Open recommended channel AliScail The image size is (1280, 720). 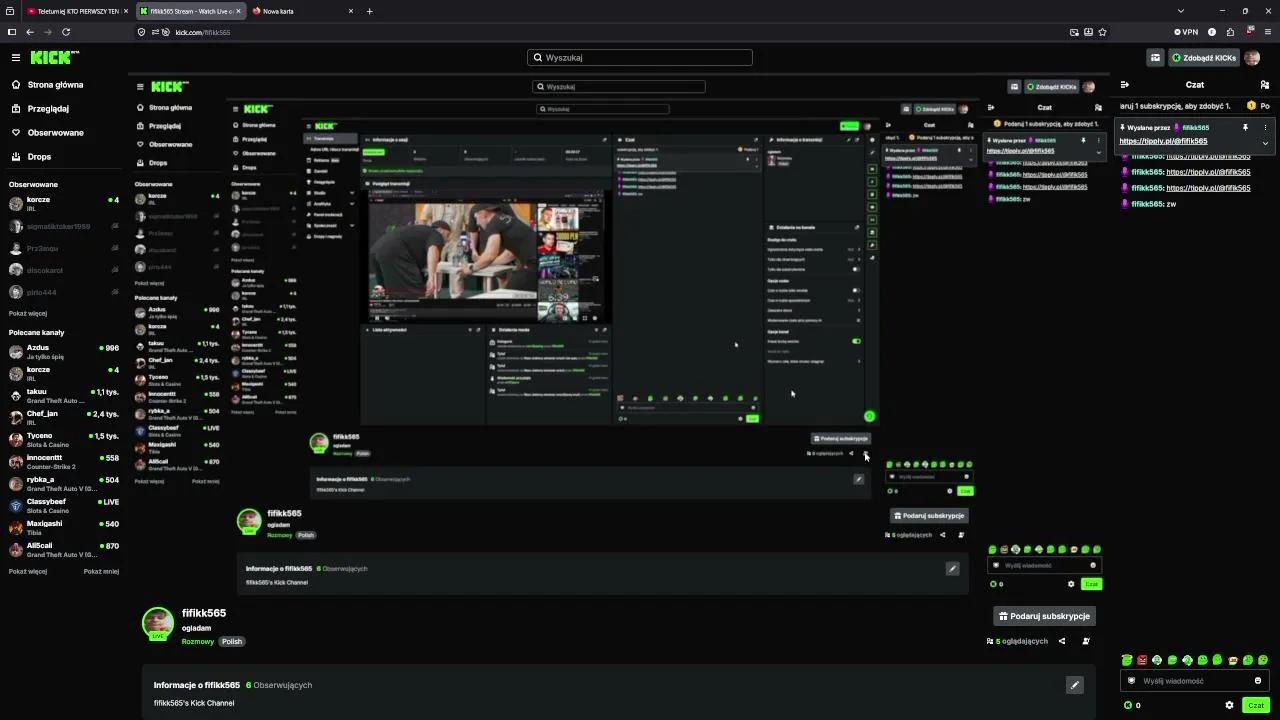tap(64, 550)
